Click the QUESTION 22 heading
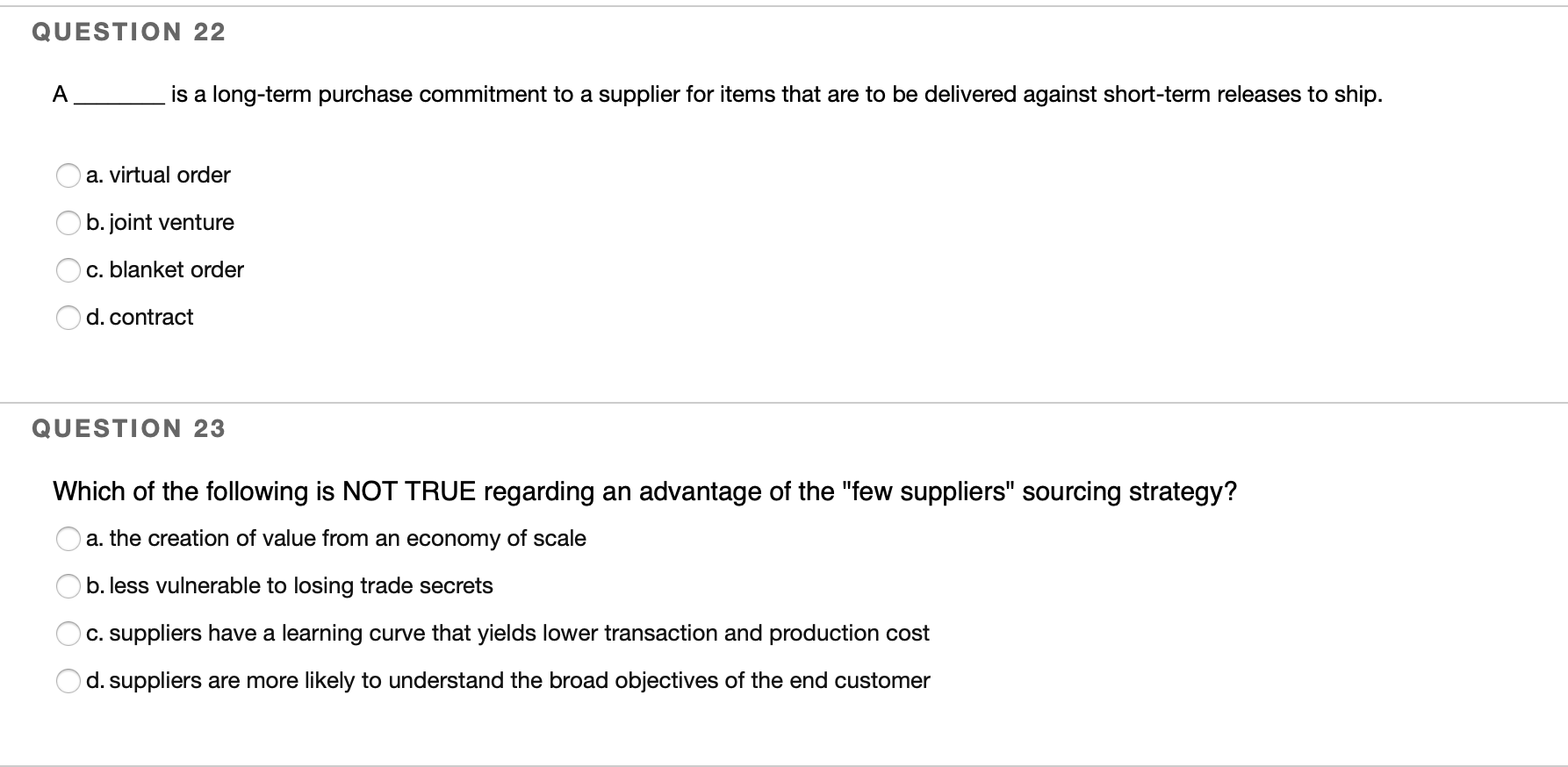This screenshot has width=1568, height=767. click(x=129, y=32)
